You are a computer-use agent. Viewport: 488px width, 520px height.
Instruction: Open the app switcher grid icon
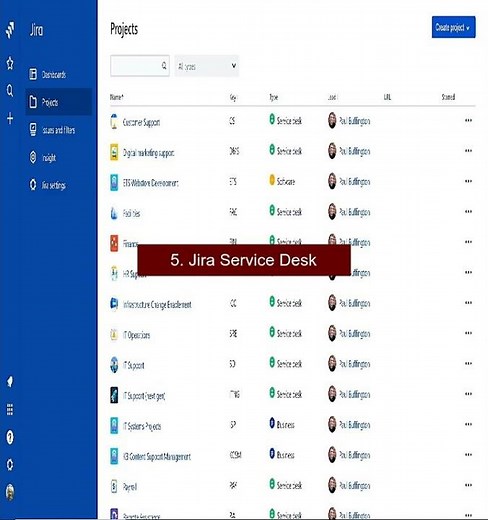(10, 409)
